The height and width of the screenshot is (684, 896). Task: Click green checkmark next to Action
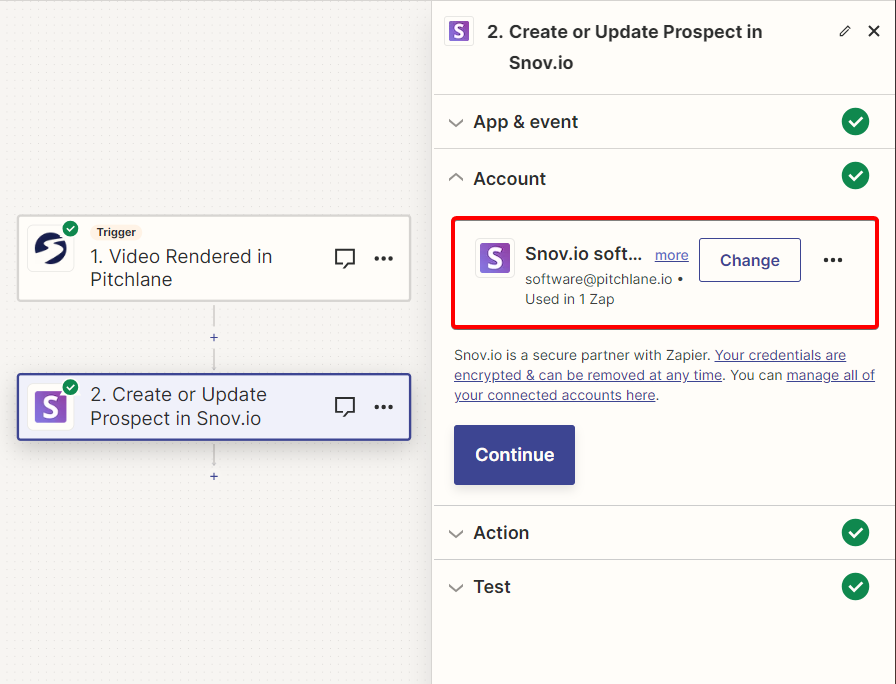click(x=855, y=533)
